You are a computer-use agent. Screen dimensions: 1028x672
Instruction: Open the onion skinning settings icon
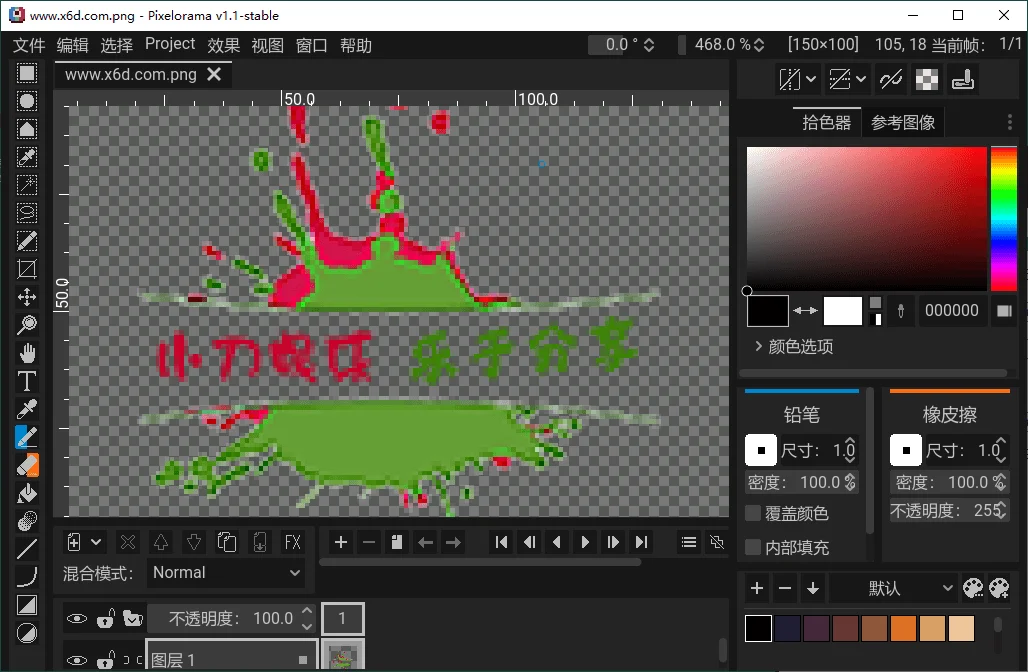tap(716, 542)
